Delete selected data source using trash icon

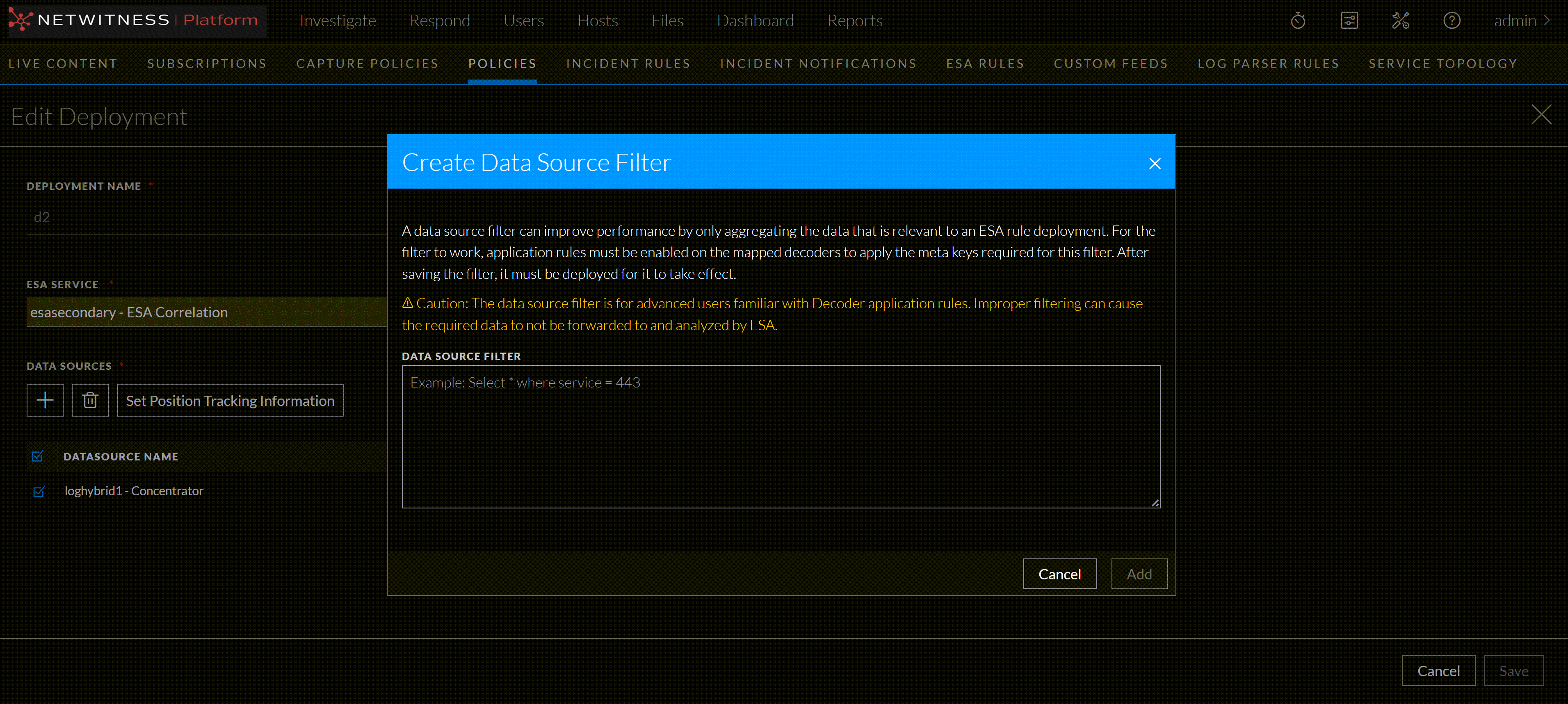90,400
